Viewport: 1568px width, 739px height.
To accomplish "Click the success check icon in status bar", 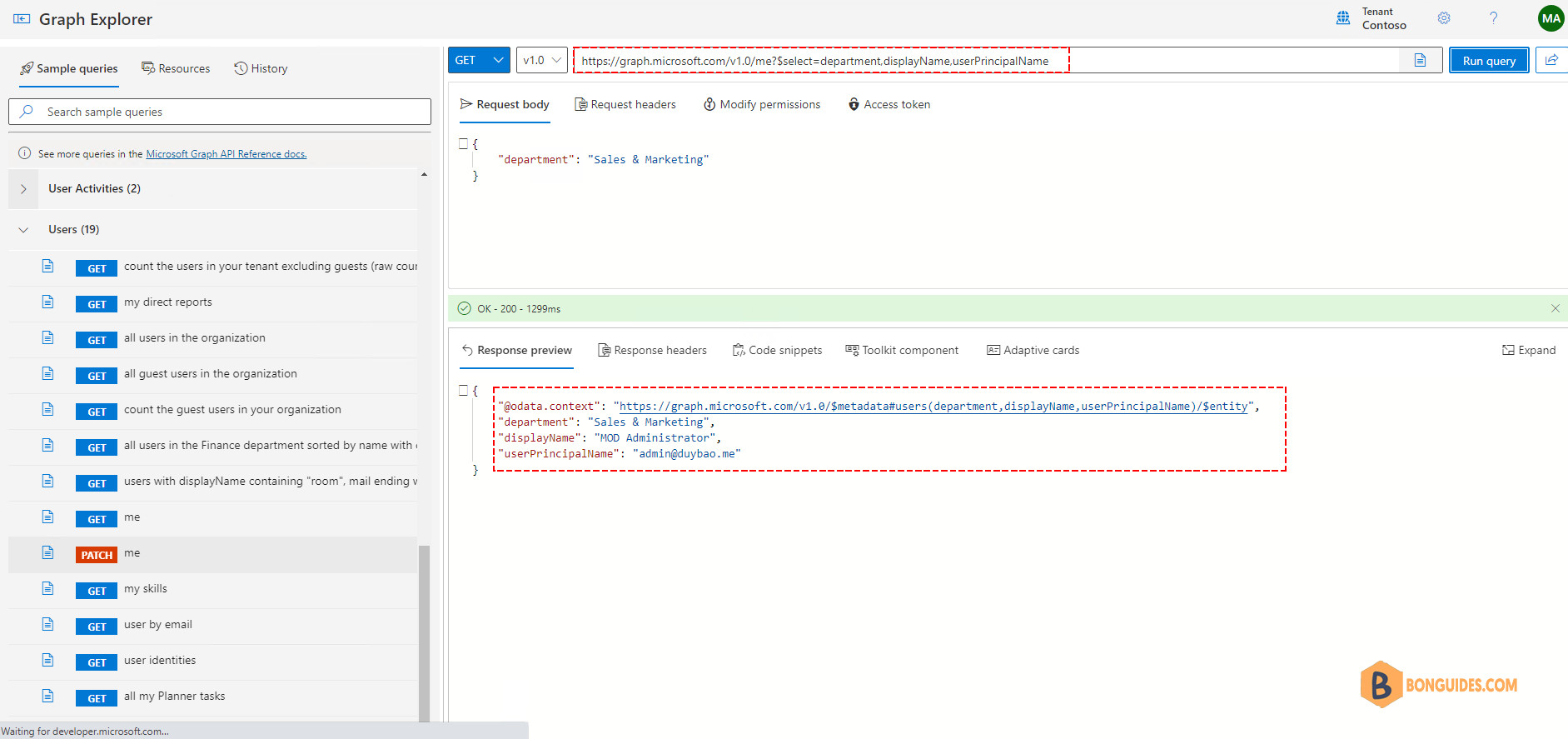I will [465, 308].
